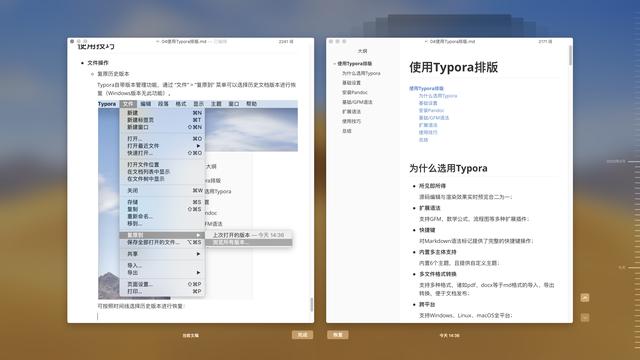
Task: Click the left window file title
Action: click(x=183, y=42)
